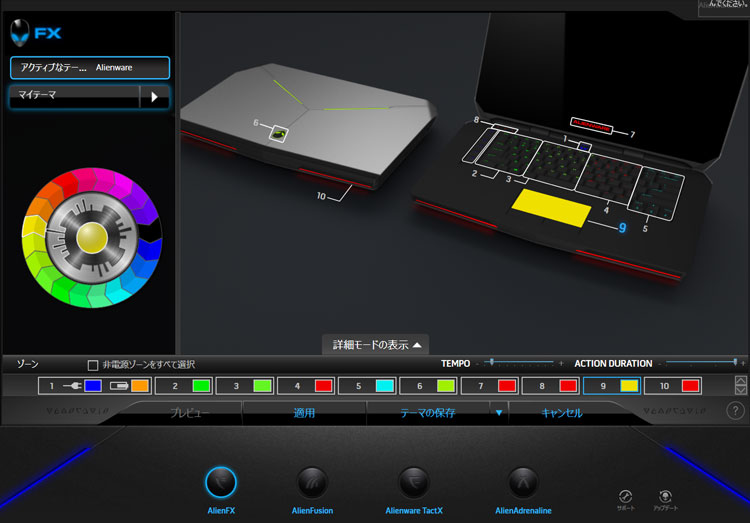Launch the Alienware TactX icon
Image resolution: width=750 pixels, height=523 pixels.
tap(413, 481)
